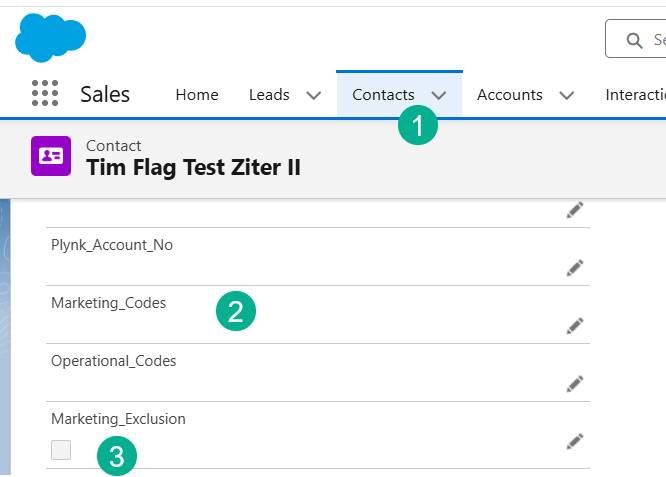The width and height of the screenshot is (666, 477).
Task: Expand the Leads tab dropdown chevron
Action: pyautogui.click(x=313, y=95)
